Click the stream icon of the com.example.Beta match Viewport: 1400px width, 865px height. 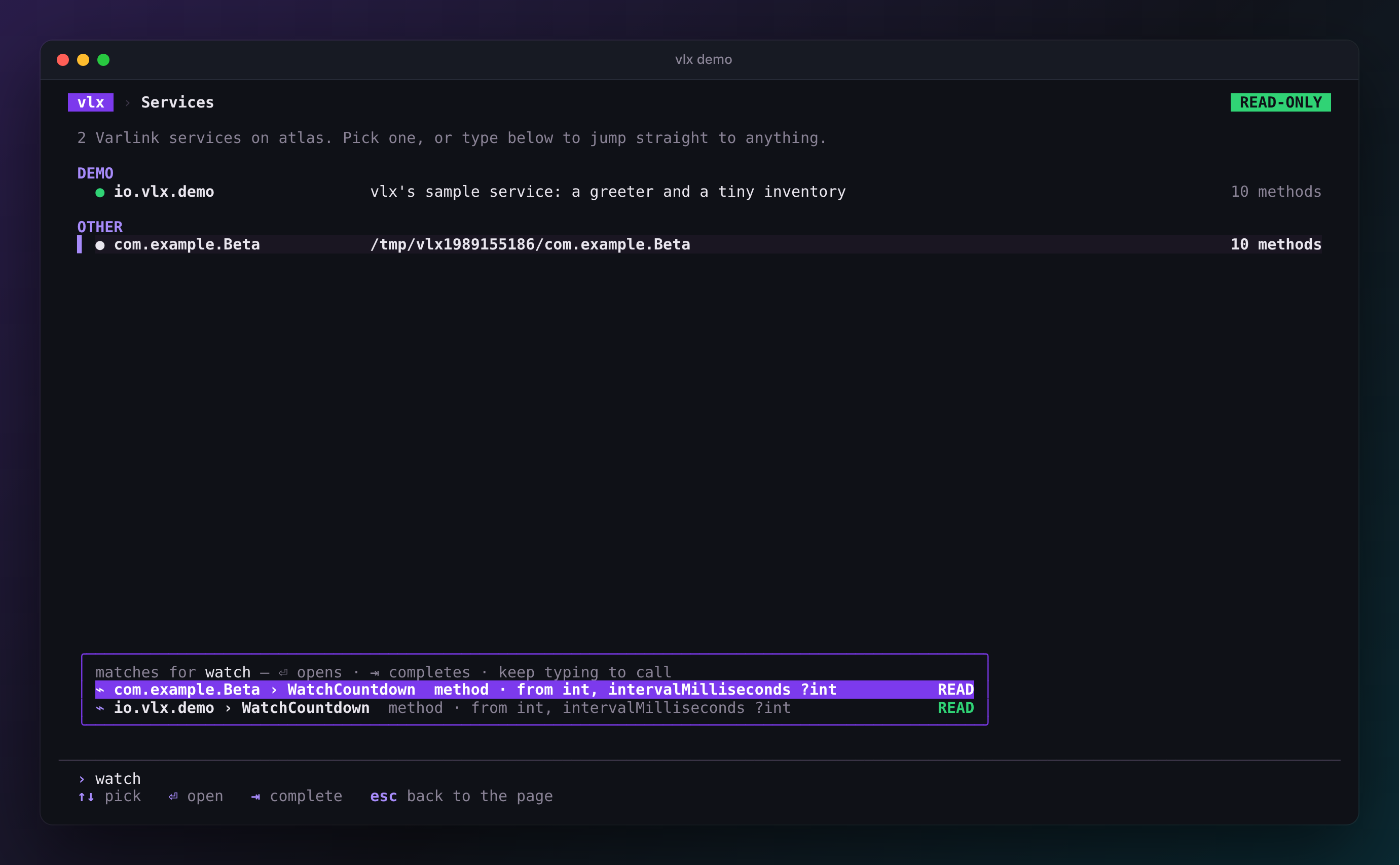(100, 690)
